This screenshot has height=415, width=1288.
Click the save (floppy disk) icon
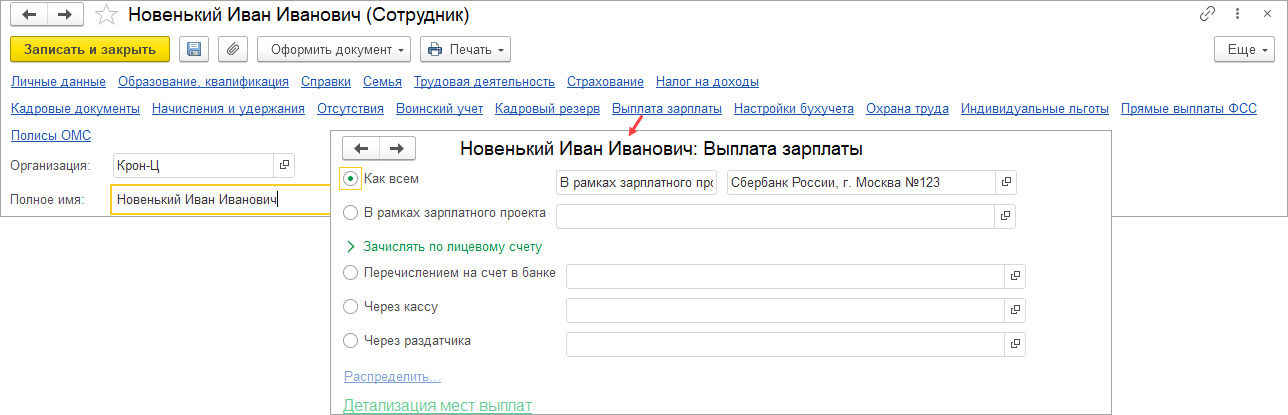click(194, 49)
